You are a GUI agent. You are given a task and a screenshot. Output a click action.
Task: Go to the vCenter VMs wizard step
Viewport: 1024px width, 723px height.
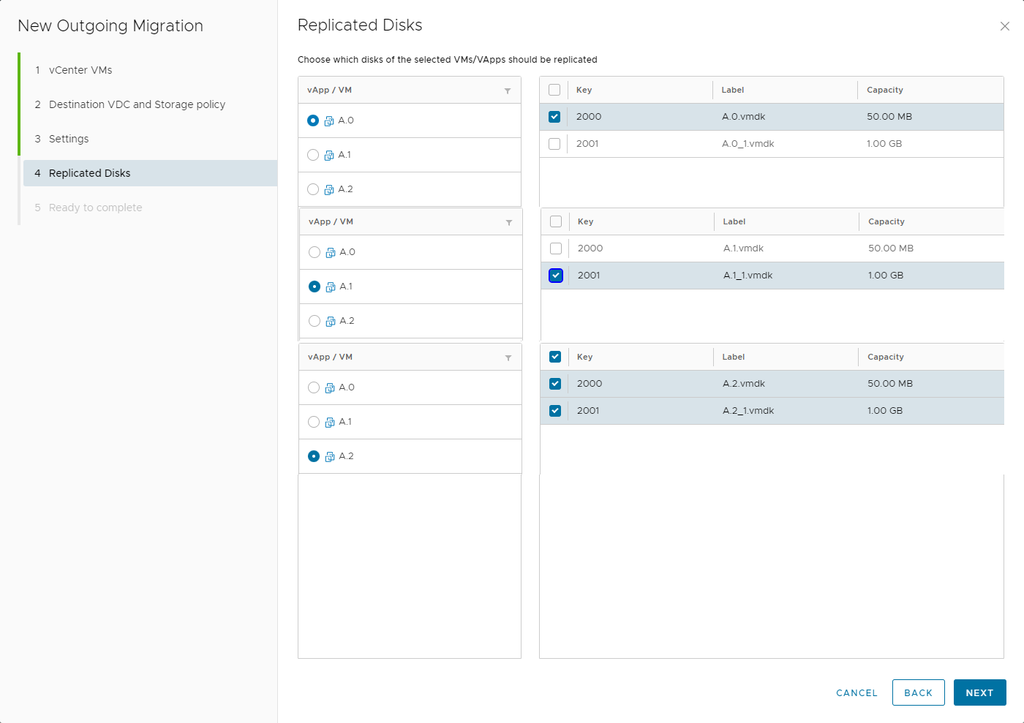[x=80, y=70]
